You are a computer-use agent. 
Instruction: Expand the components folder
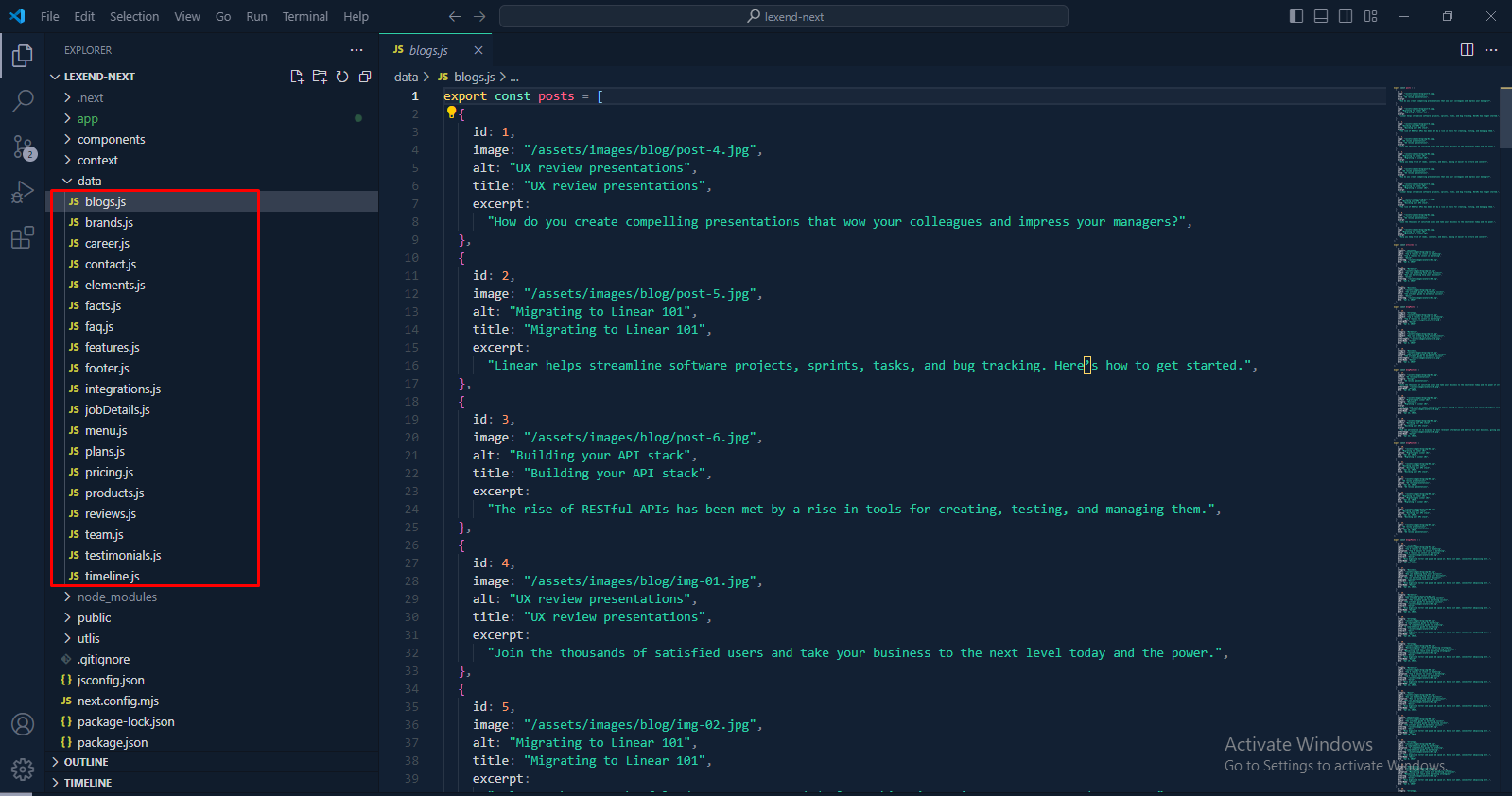[111, 139]
